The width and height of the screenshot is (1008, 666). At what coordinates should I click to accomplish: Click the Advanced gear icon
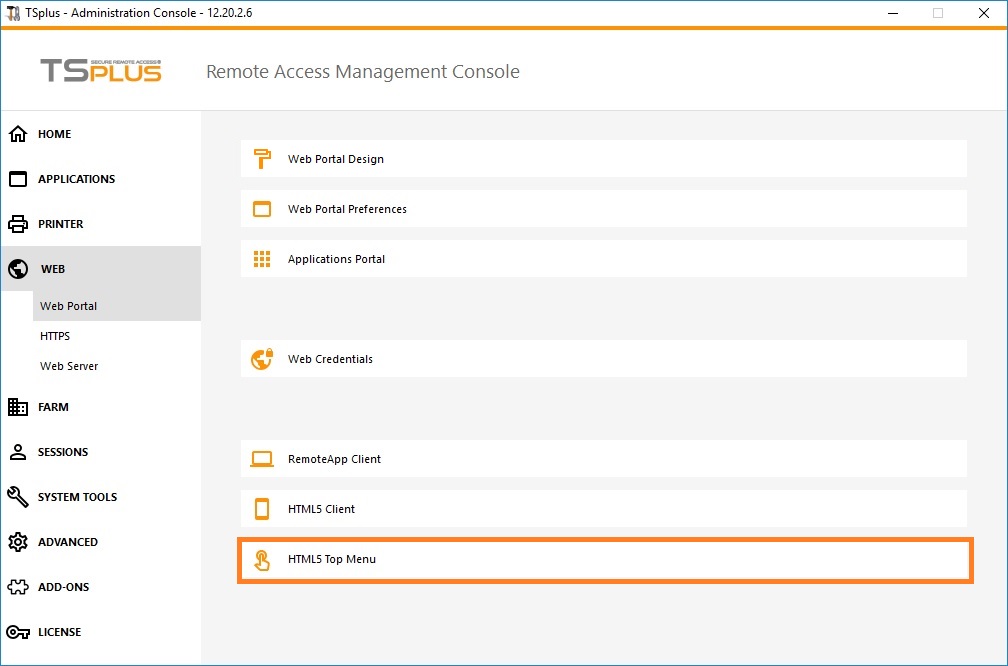18,542
